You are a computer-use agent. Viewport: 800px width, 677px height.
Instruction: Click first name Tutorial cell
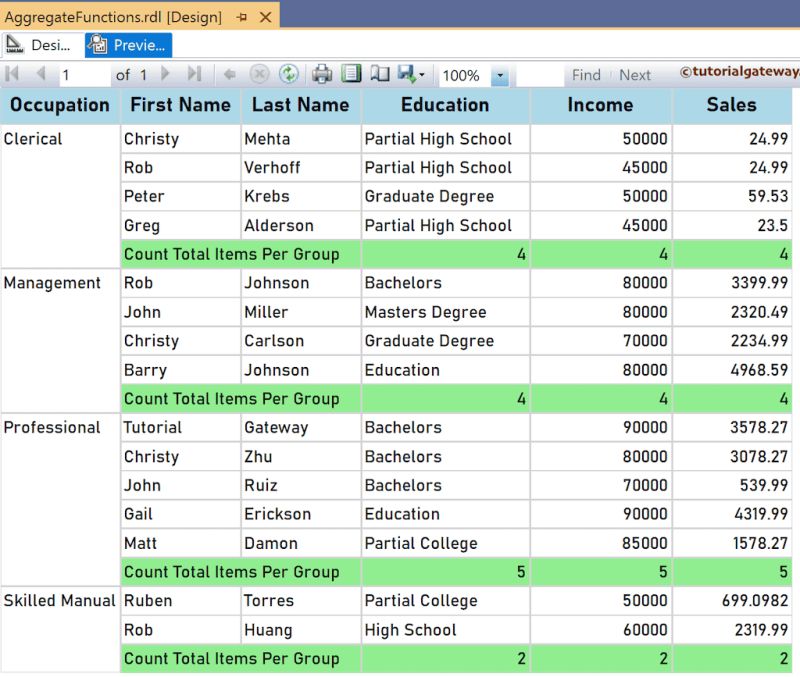point(181,428)
